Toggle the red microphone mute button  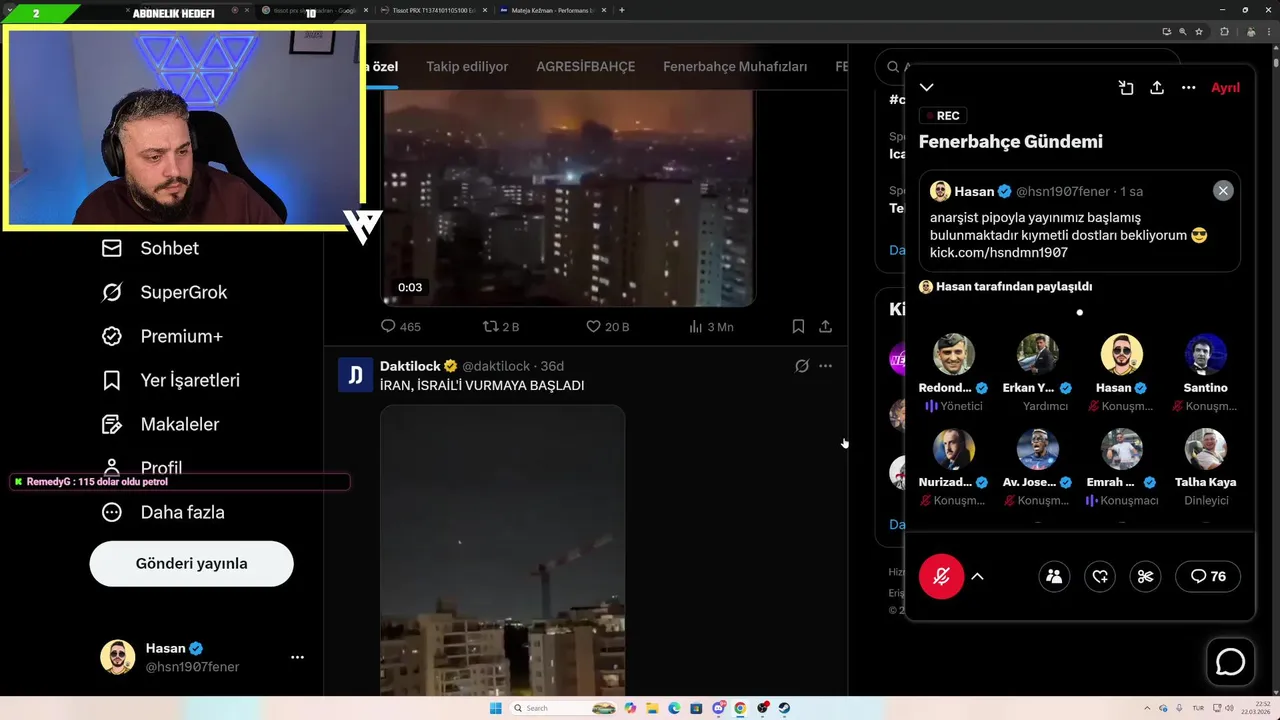coord(941,576)
